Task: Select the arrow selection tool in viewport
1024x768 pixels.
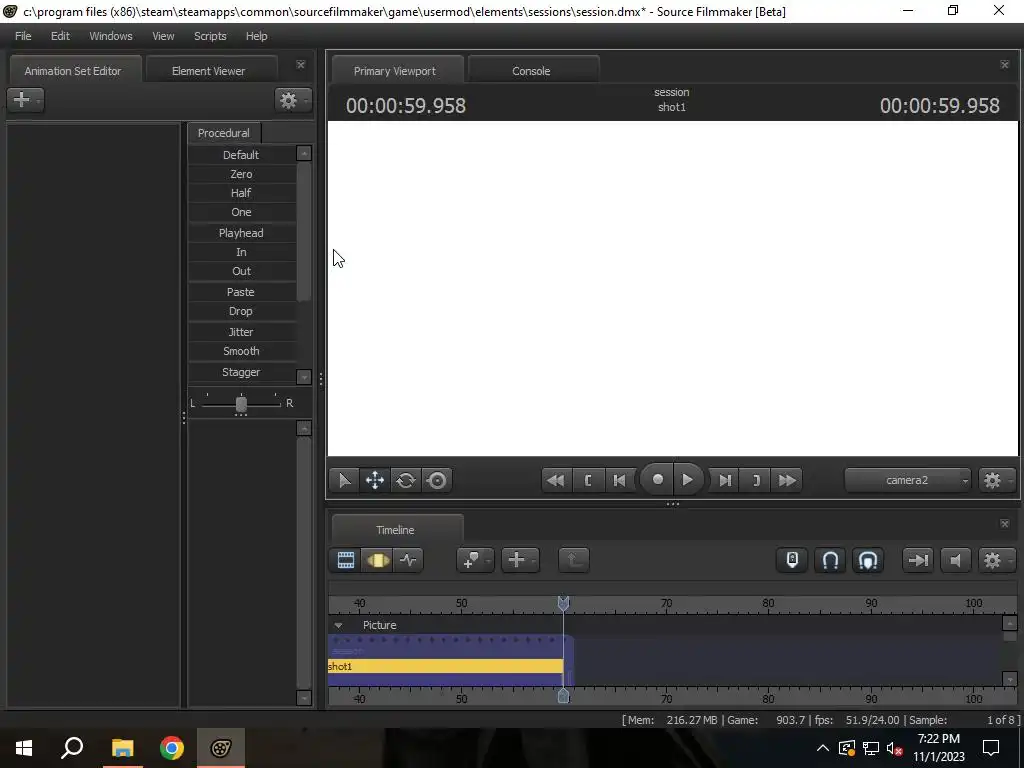Action: pyautogui.click(x=344, y=481)
